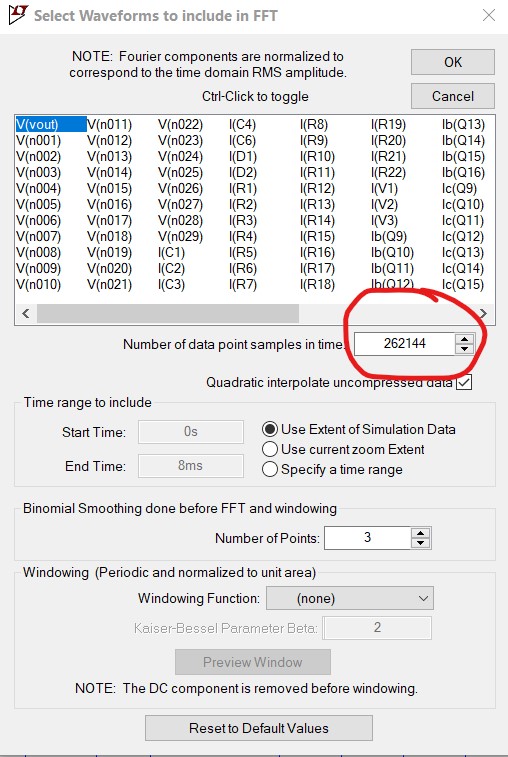The height and width of the screenshot is (757, 508).
Task: Click the horizontal scrollbar of waveform list
Action: click(x=168, y=313)
